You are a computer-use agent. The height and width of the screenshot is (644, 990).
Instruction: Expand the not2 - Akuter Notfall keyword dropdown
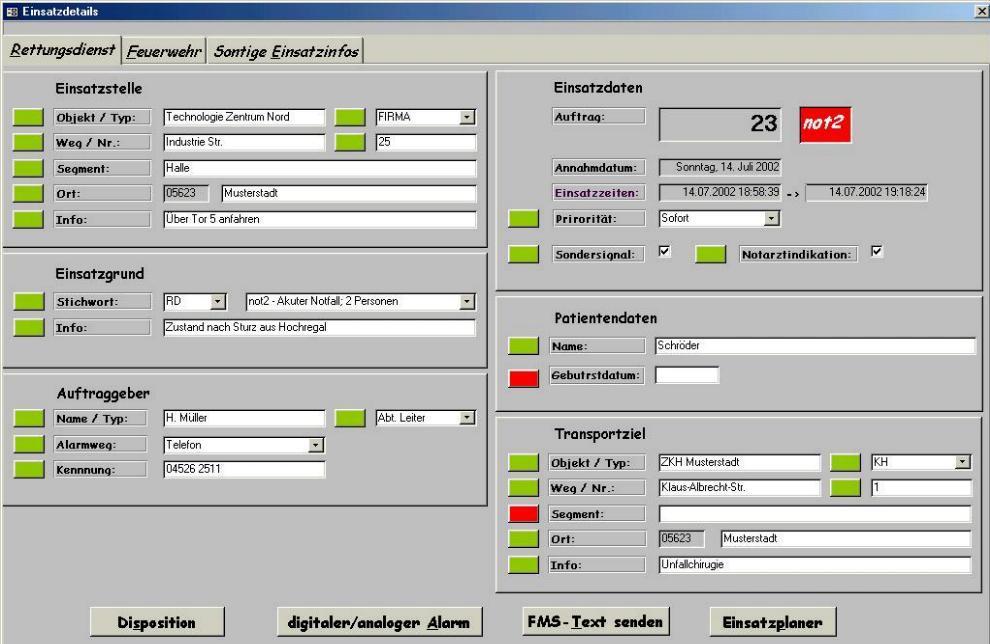[x=466, y=301]
